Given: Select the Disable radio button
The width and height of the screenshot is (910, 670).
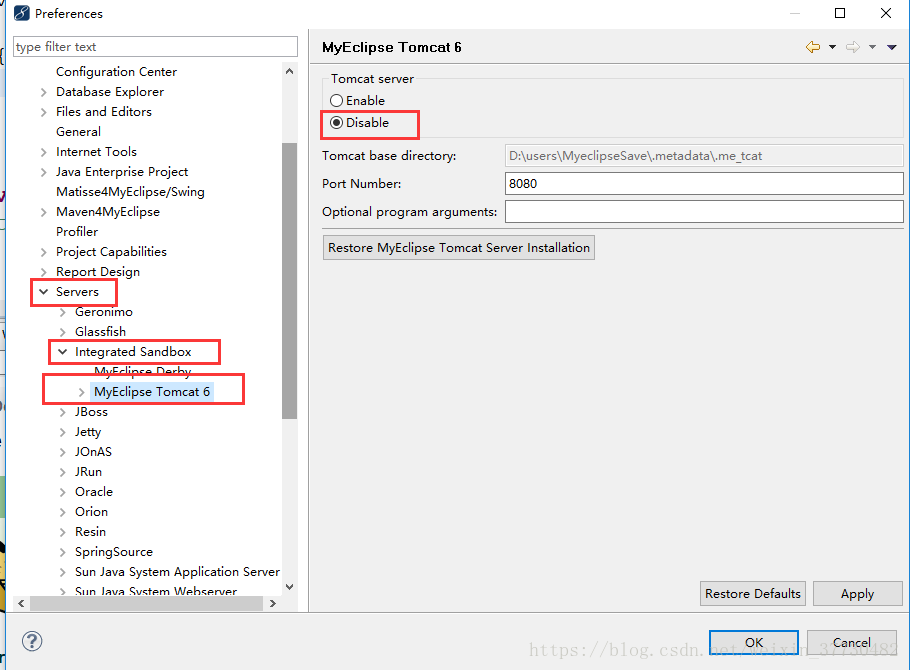Looking at the screenshot, I should pos(336,123).
